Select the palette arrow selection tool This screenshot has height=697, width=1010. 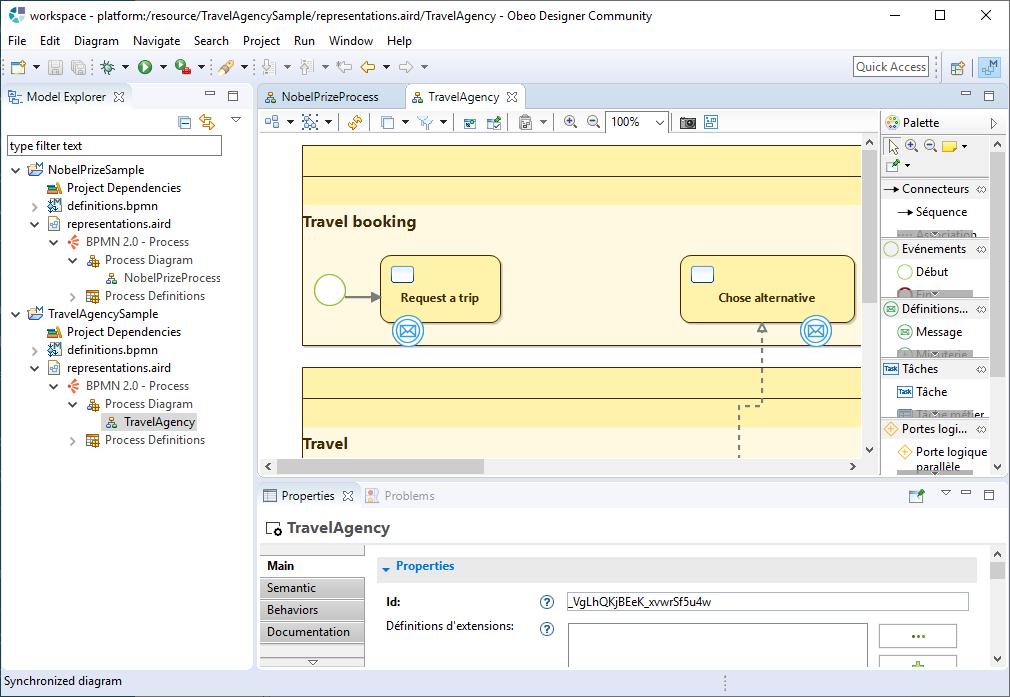coord(893,147)
